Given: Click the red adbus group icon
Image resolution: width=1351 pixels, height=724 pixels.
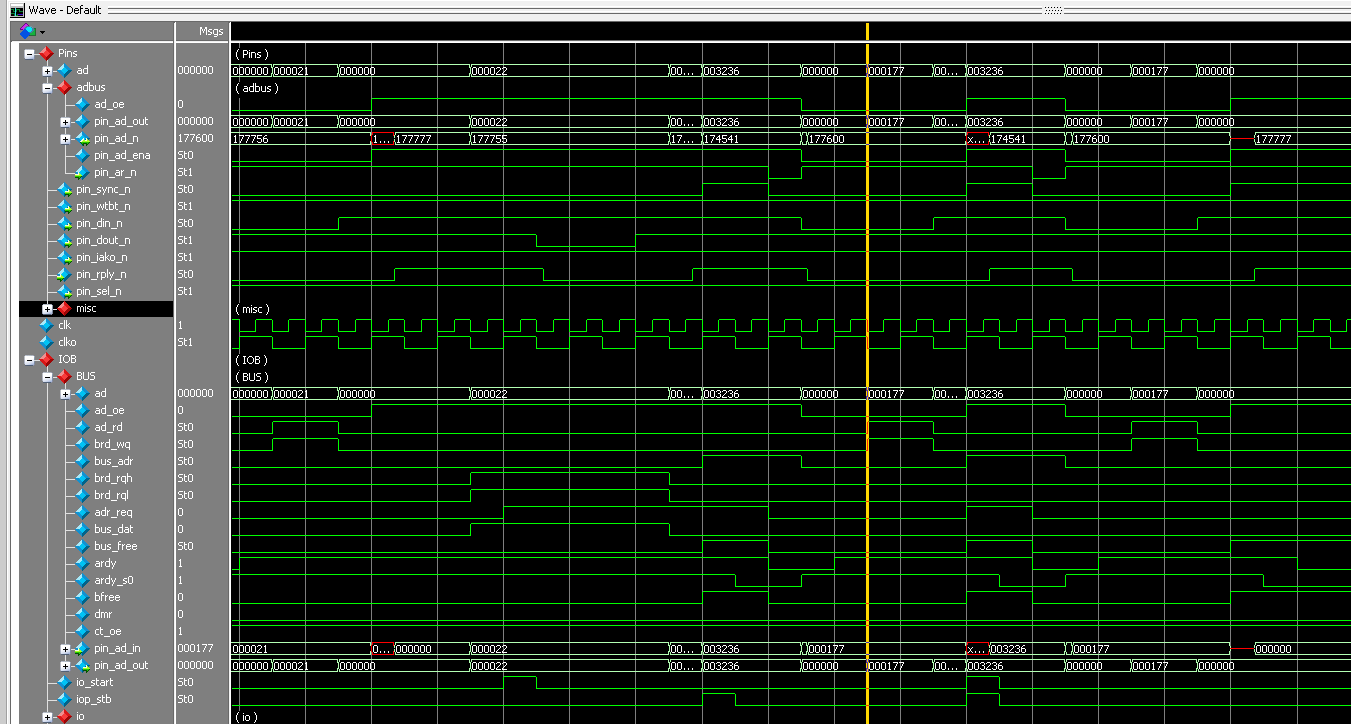Looking at the screenshot, I should click(x=64, y=87).
